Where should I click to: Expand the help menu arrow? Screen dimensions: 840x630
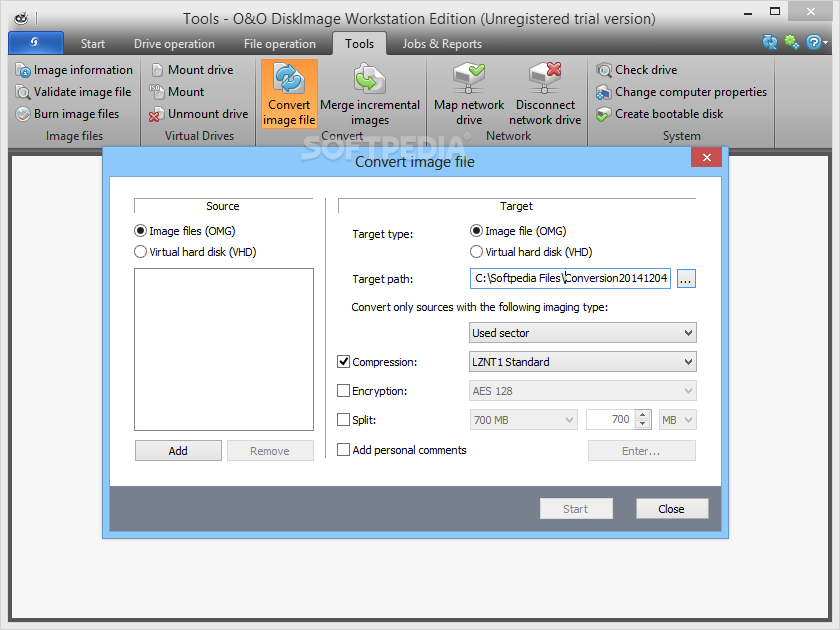click(x=826, y=42)
